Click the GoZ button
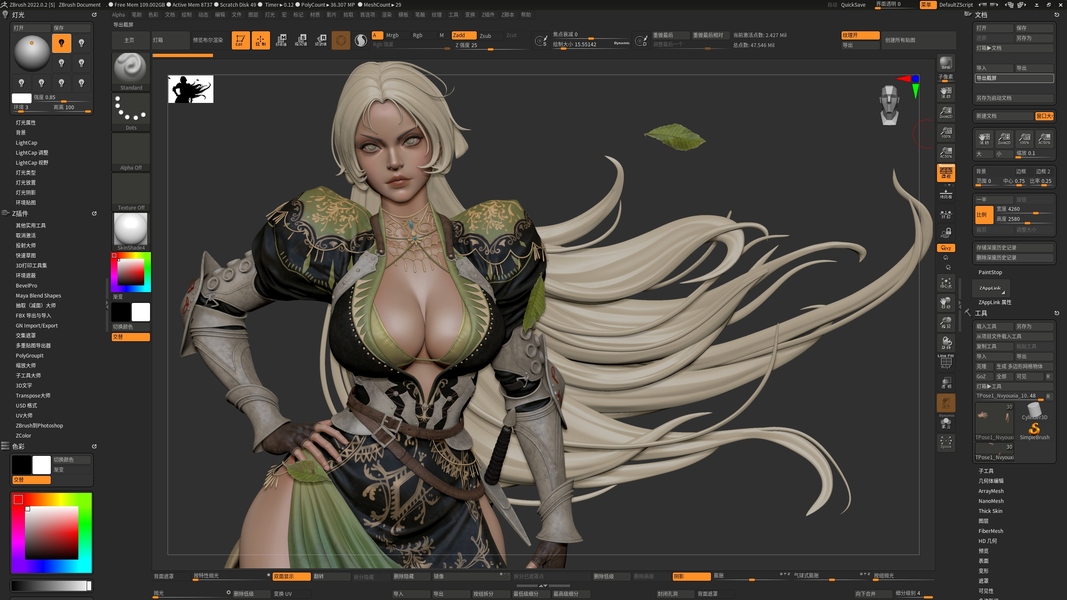 [983, 376]
